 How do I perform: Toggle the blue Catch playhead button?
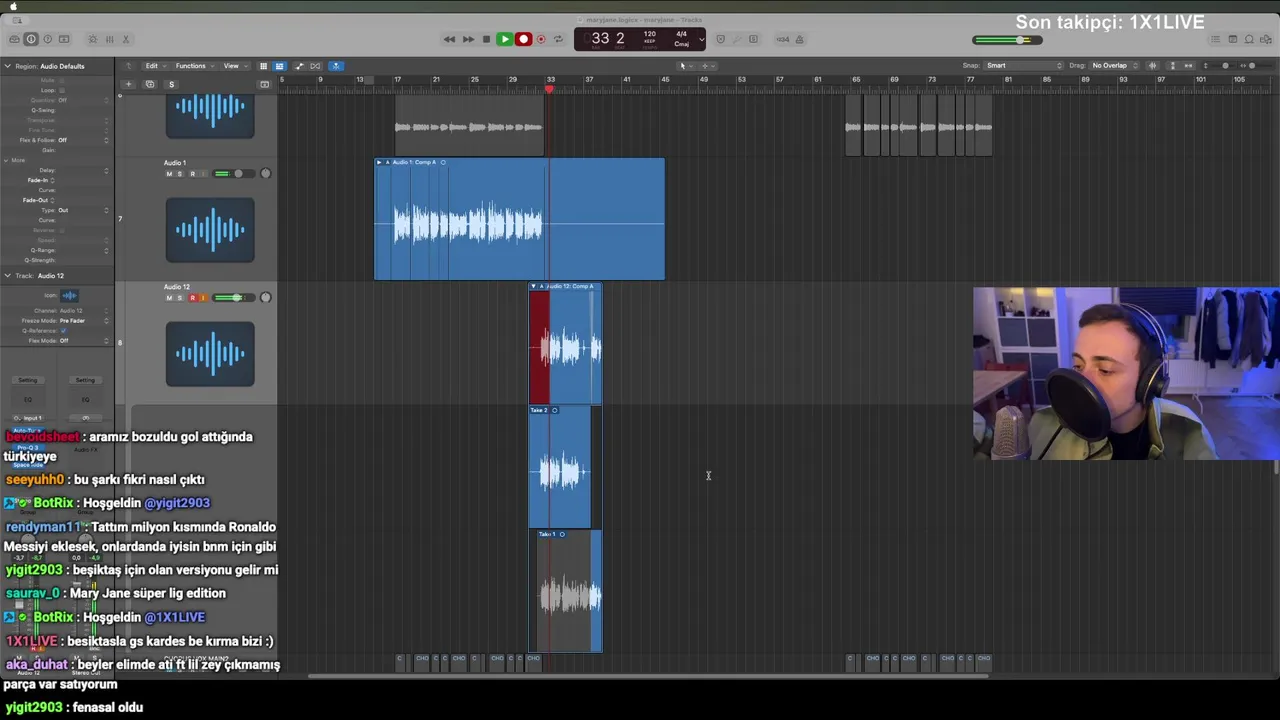click(336, 66)
